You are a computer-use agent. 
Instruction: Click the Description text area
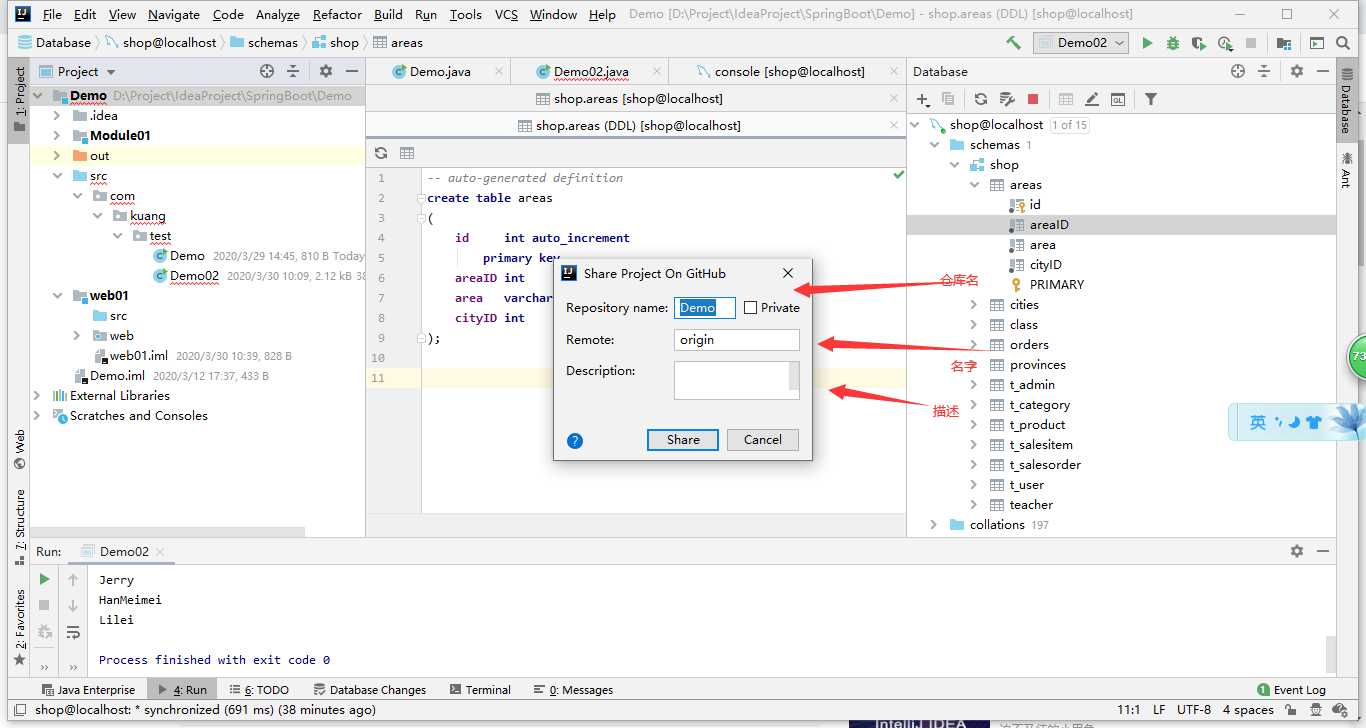point(737,380)
